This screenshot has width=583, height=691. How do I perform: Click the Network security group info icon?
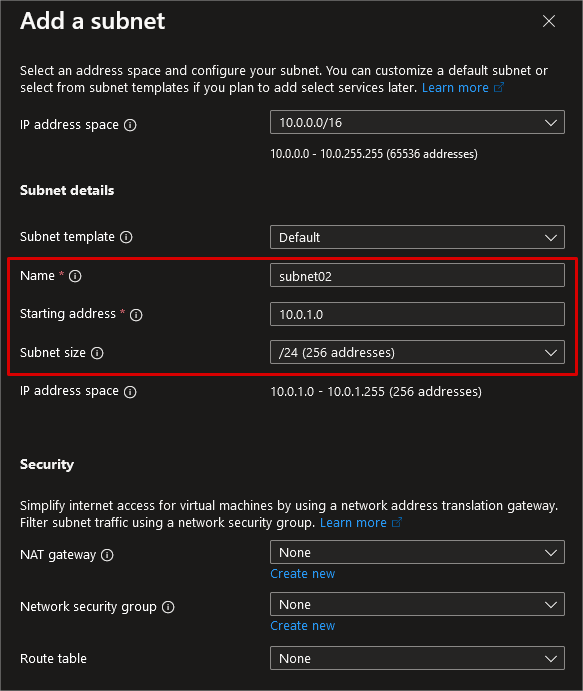point(168,607)
